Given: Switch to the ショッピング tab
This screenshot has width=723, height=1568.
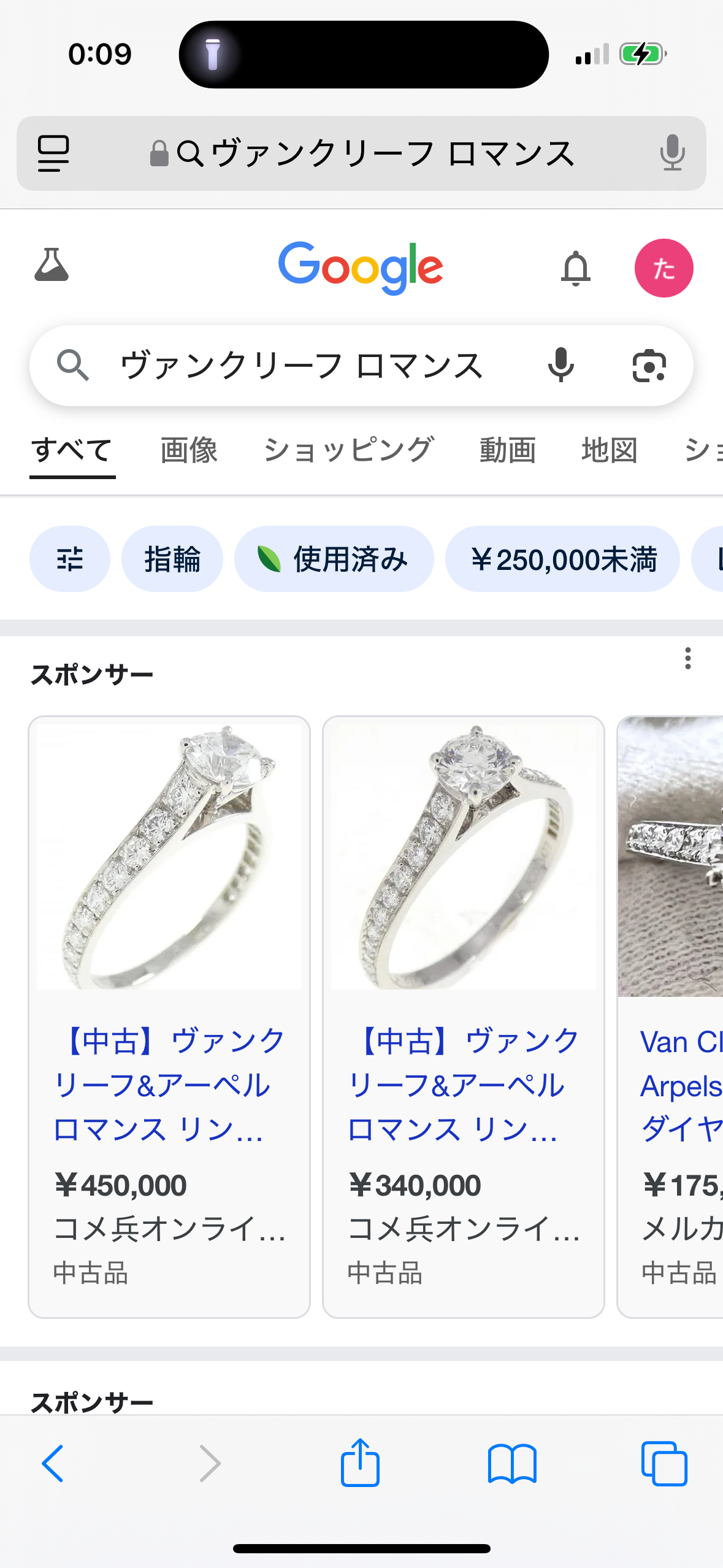Looking at the screenshot, I should (348, 450).
